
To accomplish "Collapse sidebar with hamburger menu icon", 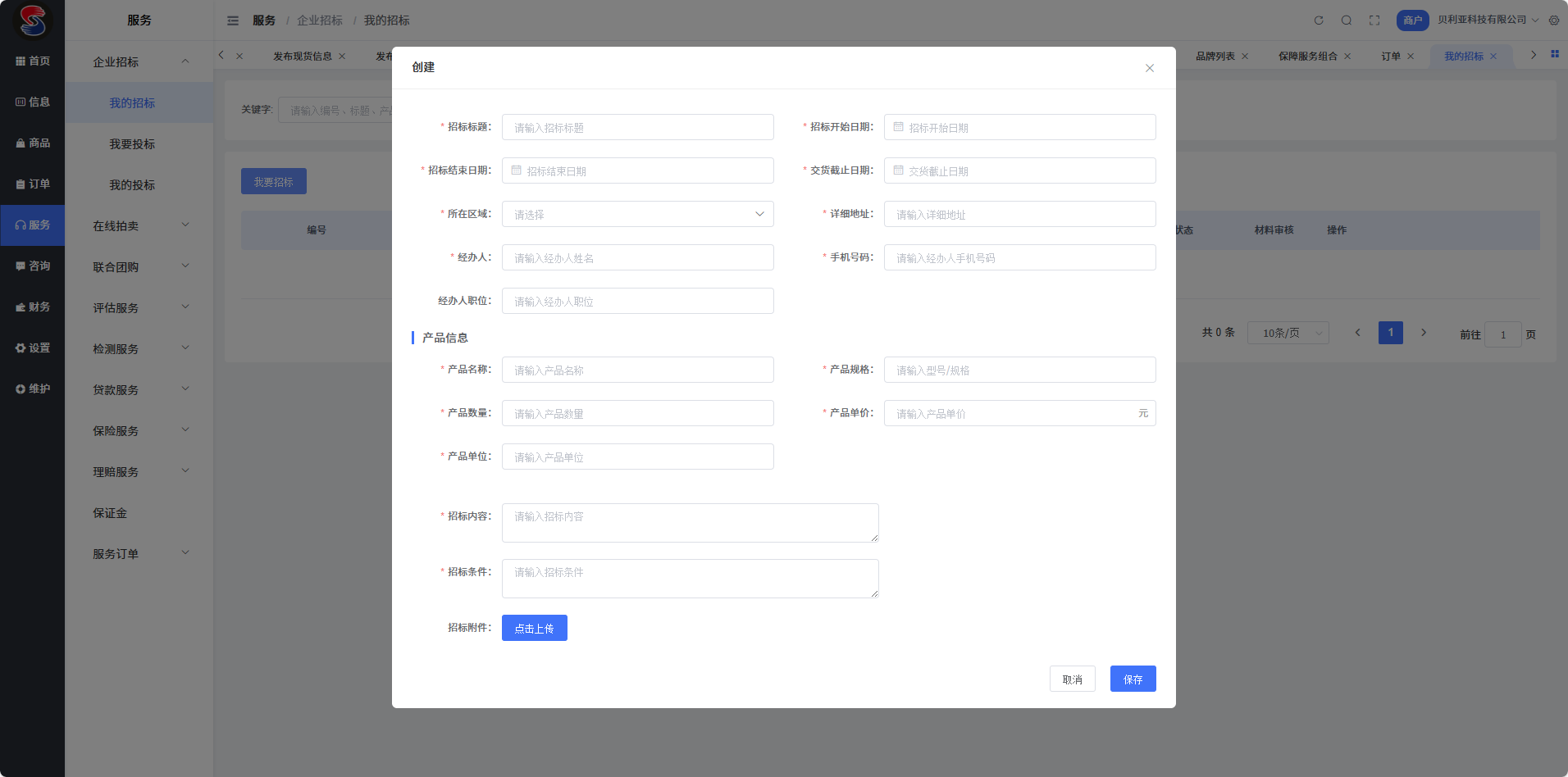I will pyautogui.click(x=233, y=20).
